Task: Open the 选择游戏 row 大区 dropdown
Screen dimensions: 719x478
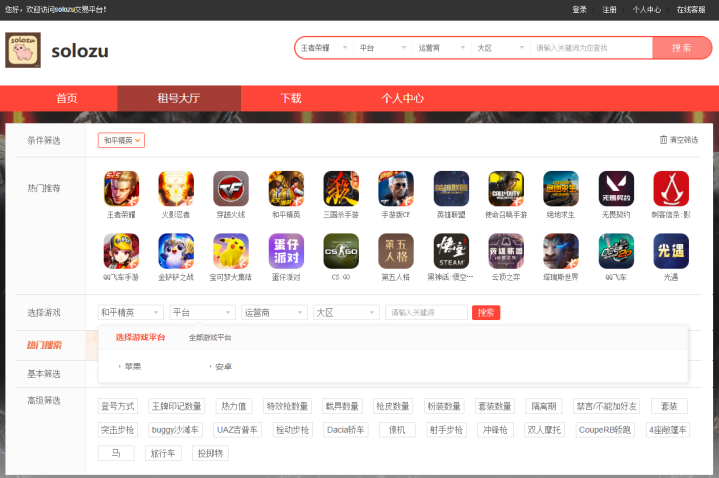Action: (346, 312)
